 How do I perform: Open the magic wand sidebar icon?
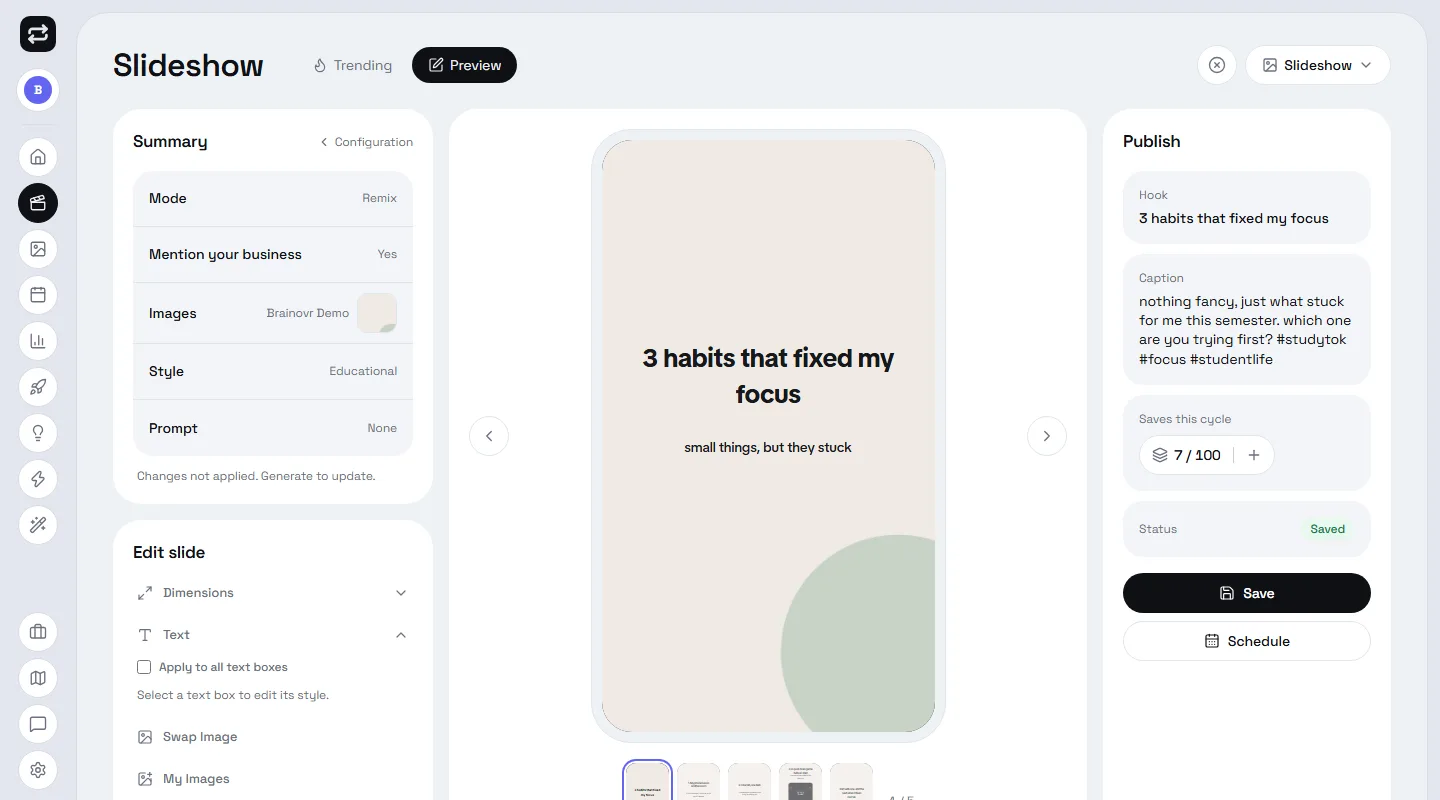pos(38,525)
